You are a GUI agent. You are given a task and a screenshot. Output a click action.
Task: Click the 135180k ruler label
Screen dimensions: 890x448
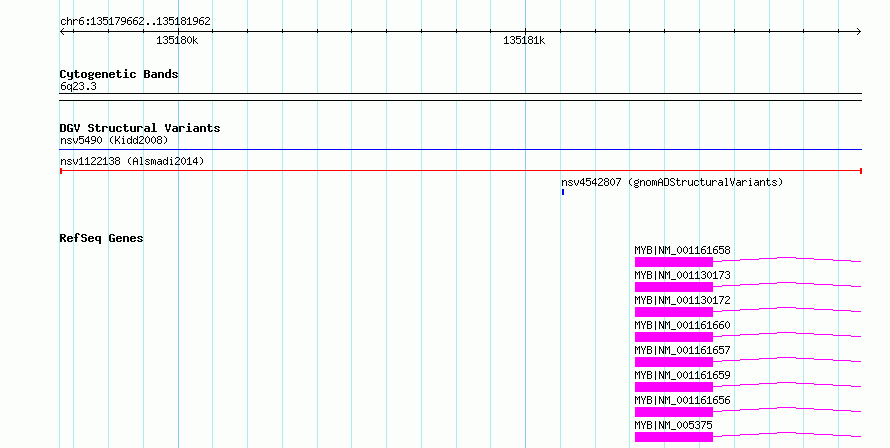tap(177, 40)
